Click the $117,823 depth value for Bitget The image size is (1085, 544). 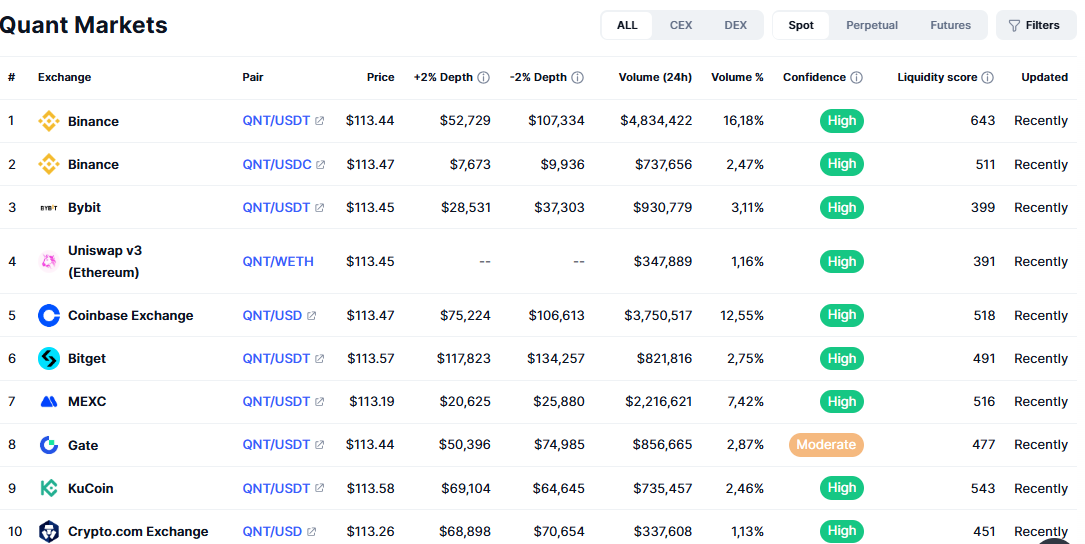(x=464, y=359)
